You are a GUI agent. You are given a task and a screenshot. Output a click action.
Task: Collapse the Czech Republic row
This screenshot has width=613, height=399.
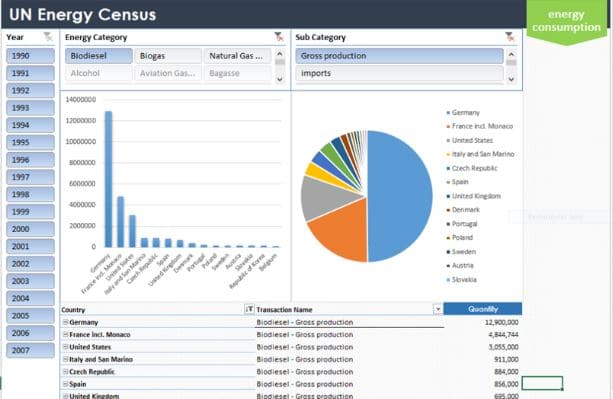click(65, 372)
